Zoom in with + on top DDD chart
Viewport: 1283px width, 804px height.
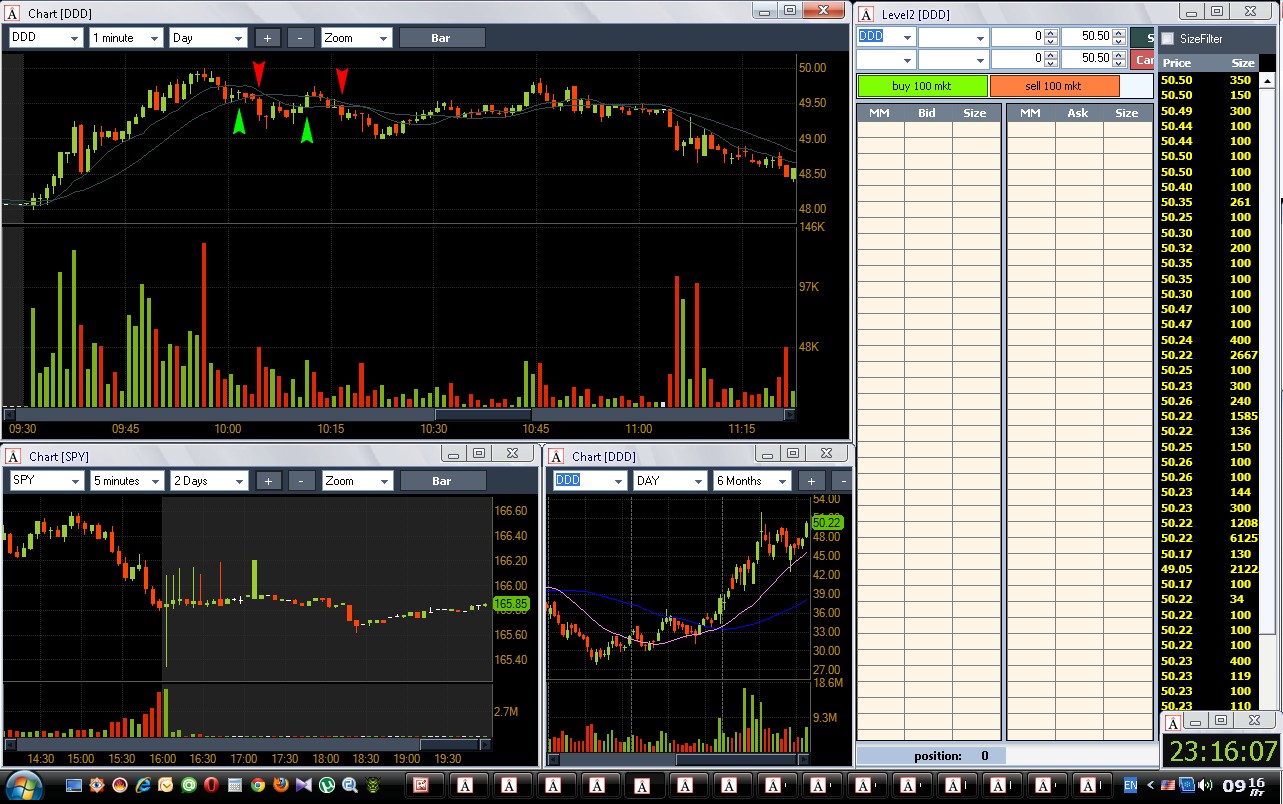click(x=267, y=38)
